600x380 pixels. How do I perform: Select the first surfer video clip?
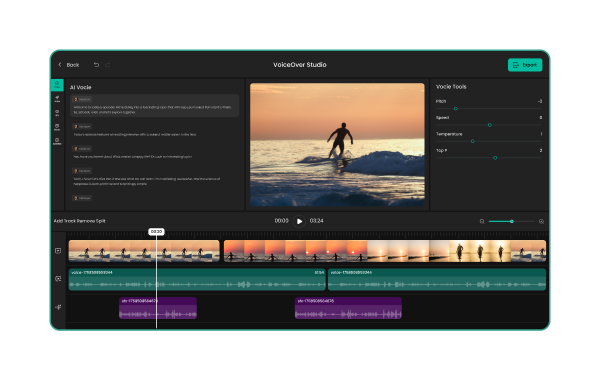[x=144, y=251]
